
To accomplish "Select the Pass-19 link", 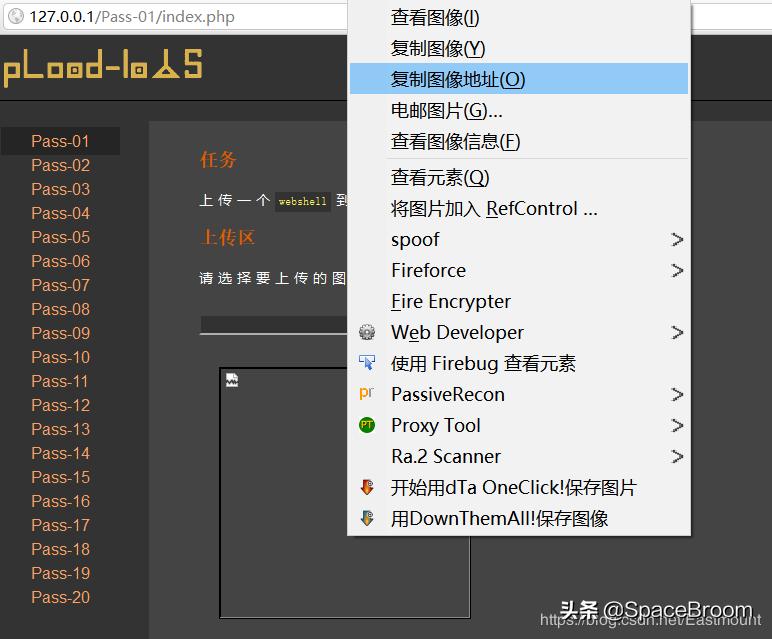I will pyautogui.click(x=60, y=573).
